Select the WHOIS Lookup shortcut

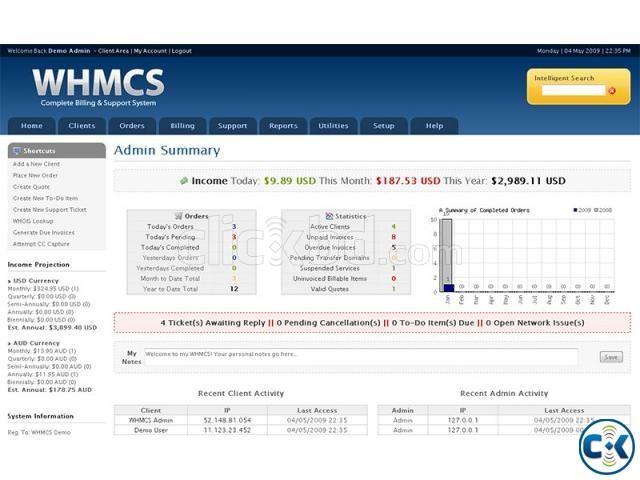(33, 221)
